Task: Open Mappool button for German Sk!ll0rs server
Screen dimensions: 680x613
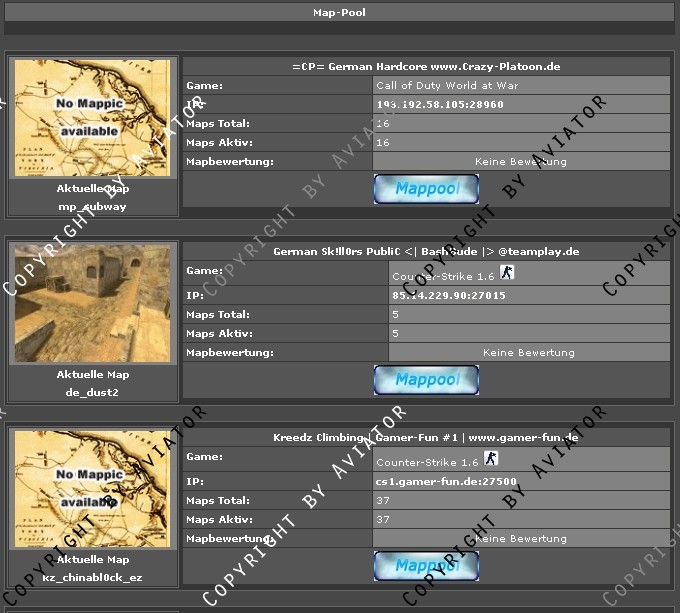Action: pyautogui.click(x=426, y=380)
